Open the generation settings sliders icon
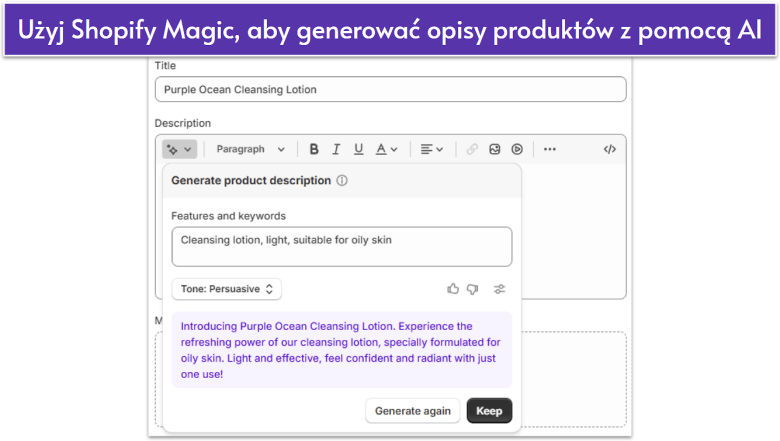This screenshot has height=441, width=780. click(x=499, y=289)
